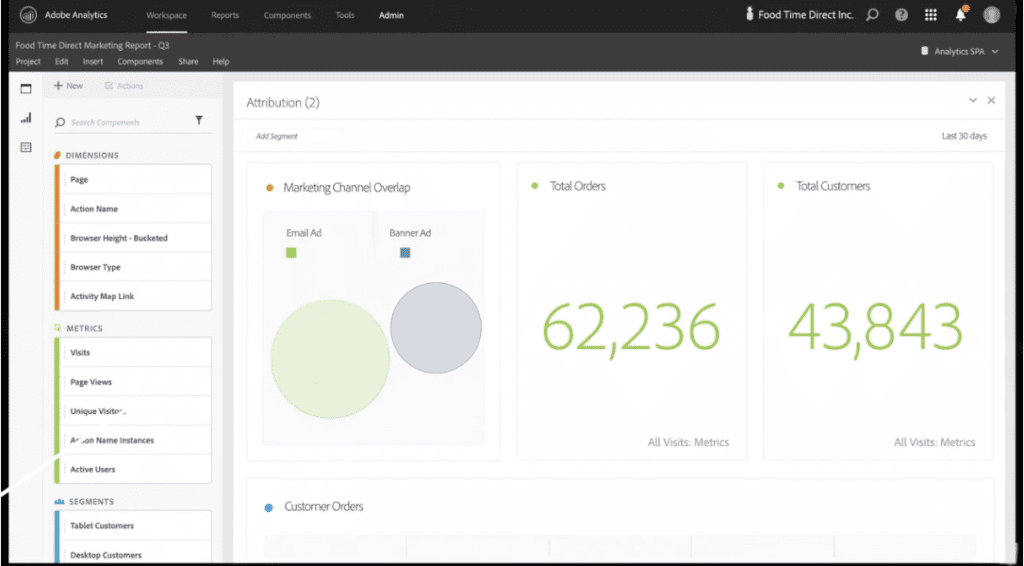
Task: Click the Add Segment drop zone
Action: tap(295, 136)
